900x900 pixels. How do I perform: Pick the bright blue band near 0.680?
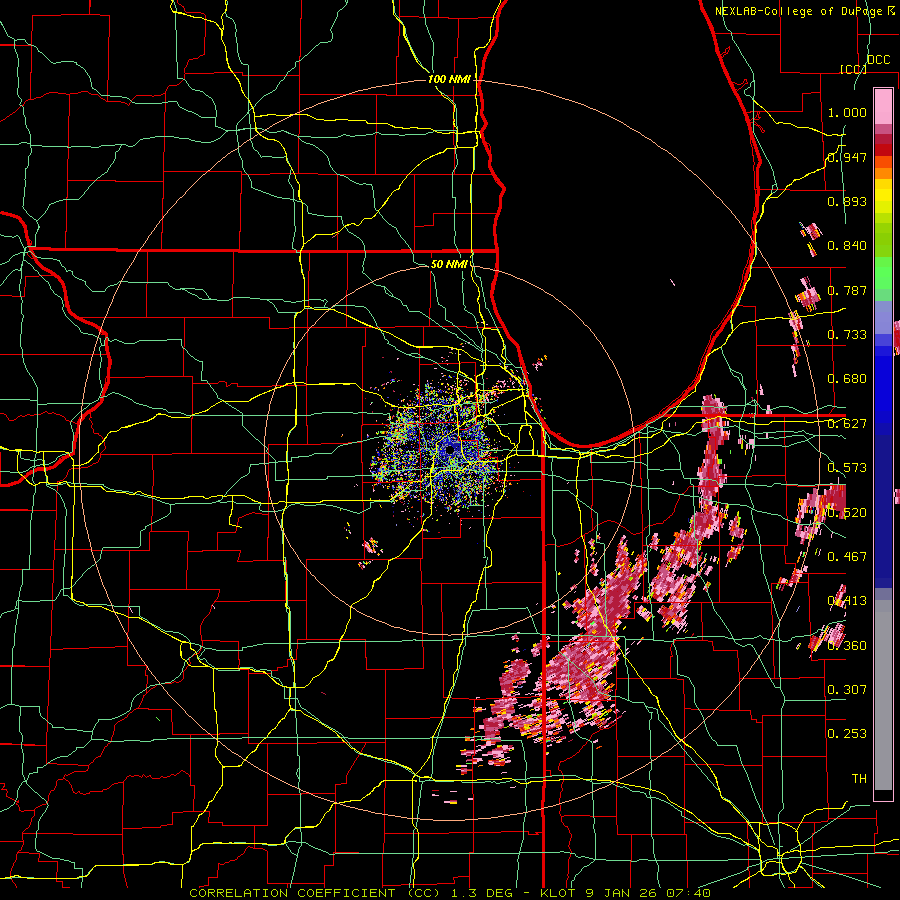point(883,385)
